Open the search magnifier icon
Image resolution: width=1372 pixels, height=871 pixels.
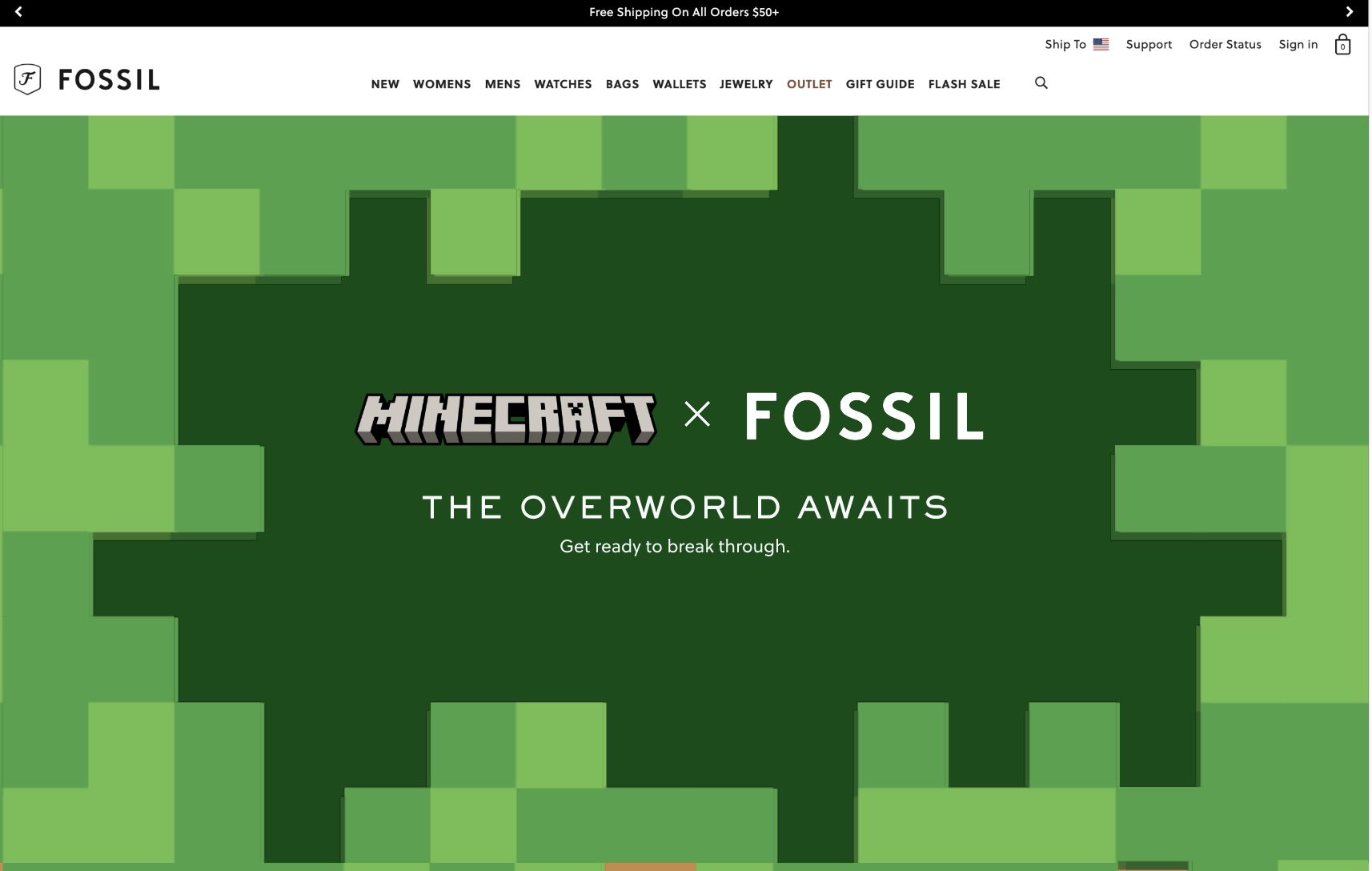[1041, 82]
